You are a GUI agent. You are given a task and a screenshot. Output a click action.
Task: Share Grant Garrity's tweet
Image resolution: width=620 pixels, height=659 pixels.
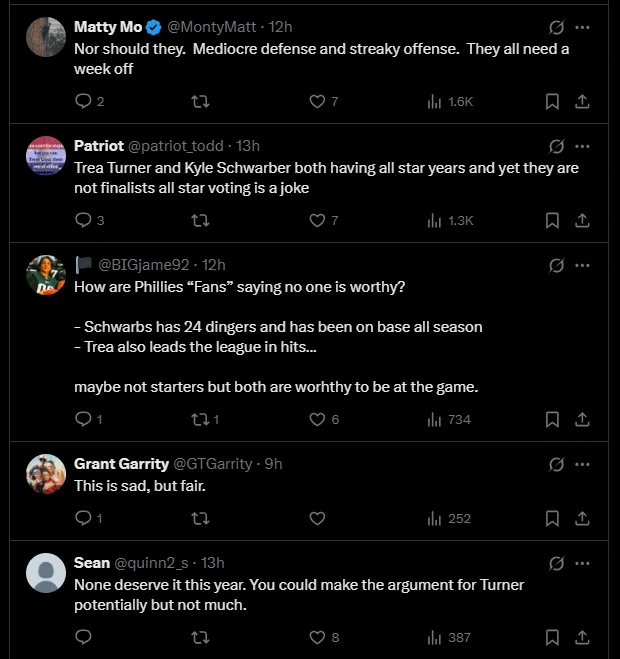[x=582, y=518]
